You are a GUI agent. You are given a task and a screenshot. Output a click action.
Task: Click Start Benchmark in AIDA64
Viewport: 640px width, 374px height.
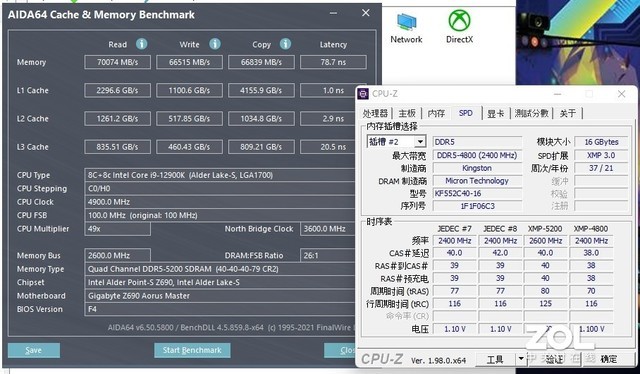click(x=192, y=350)
